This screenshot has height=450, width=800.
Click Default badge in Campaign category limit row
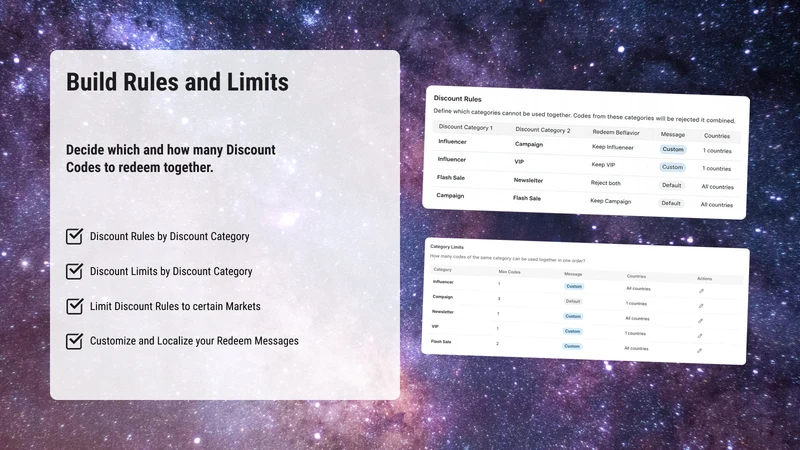(x=573, y=301)
